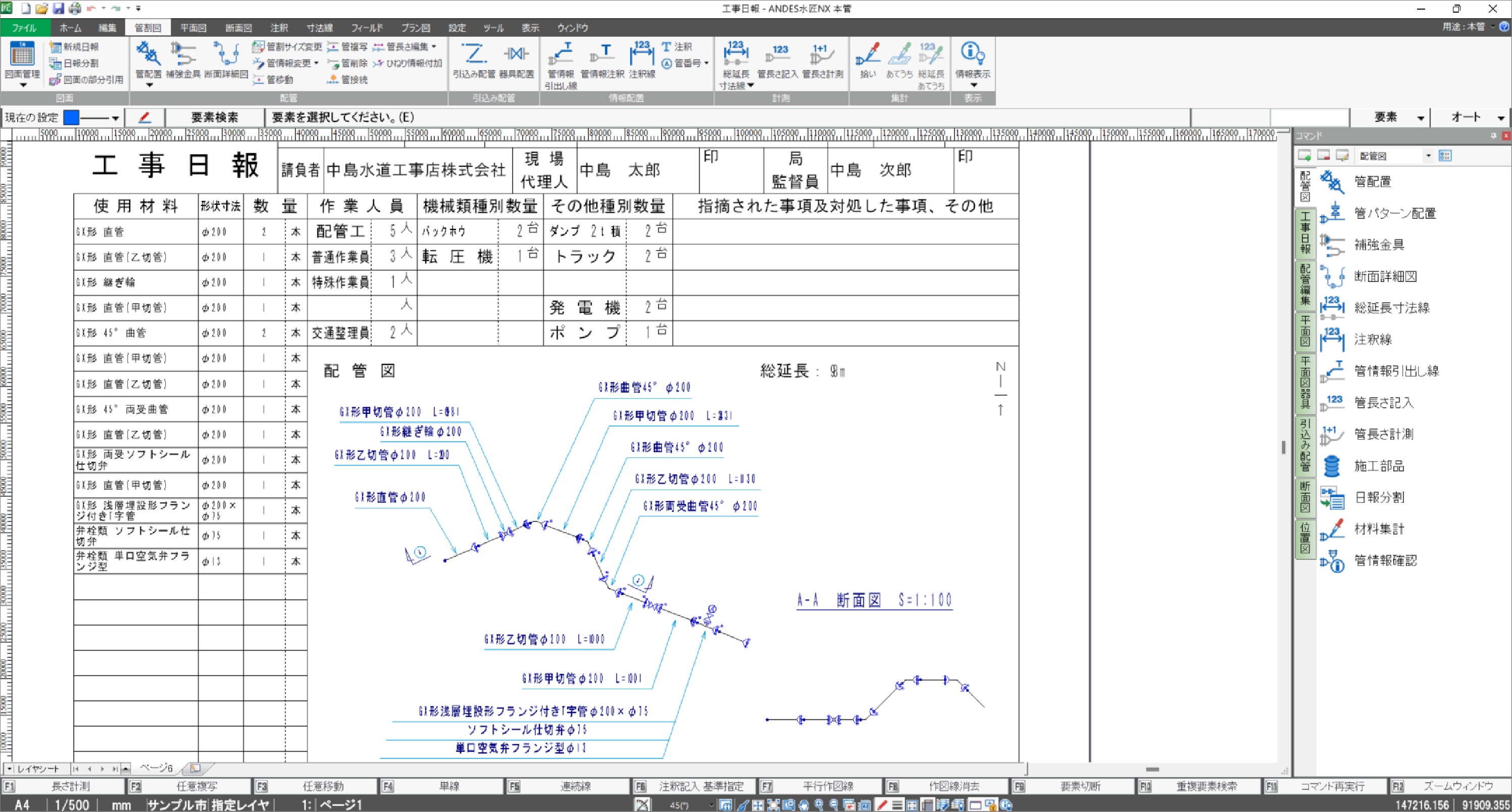This screenshot has height=812, width=1512.
Task: Toggle the pin on the コマンド panel
Action: (x=1493, y=135)
